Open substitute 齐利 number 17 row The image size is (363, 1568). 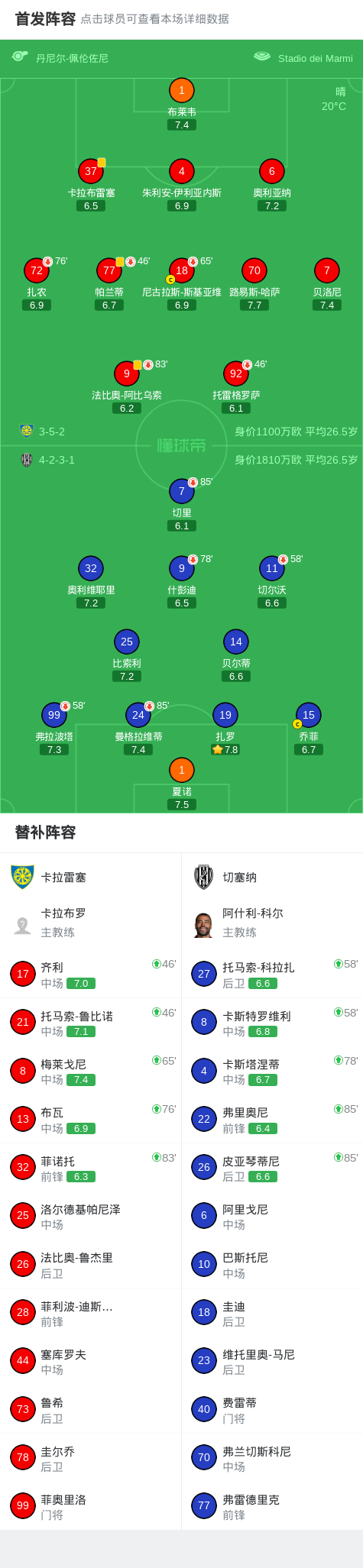coord(91,974)
